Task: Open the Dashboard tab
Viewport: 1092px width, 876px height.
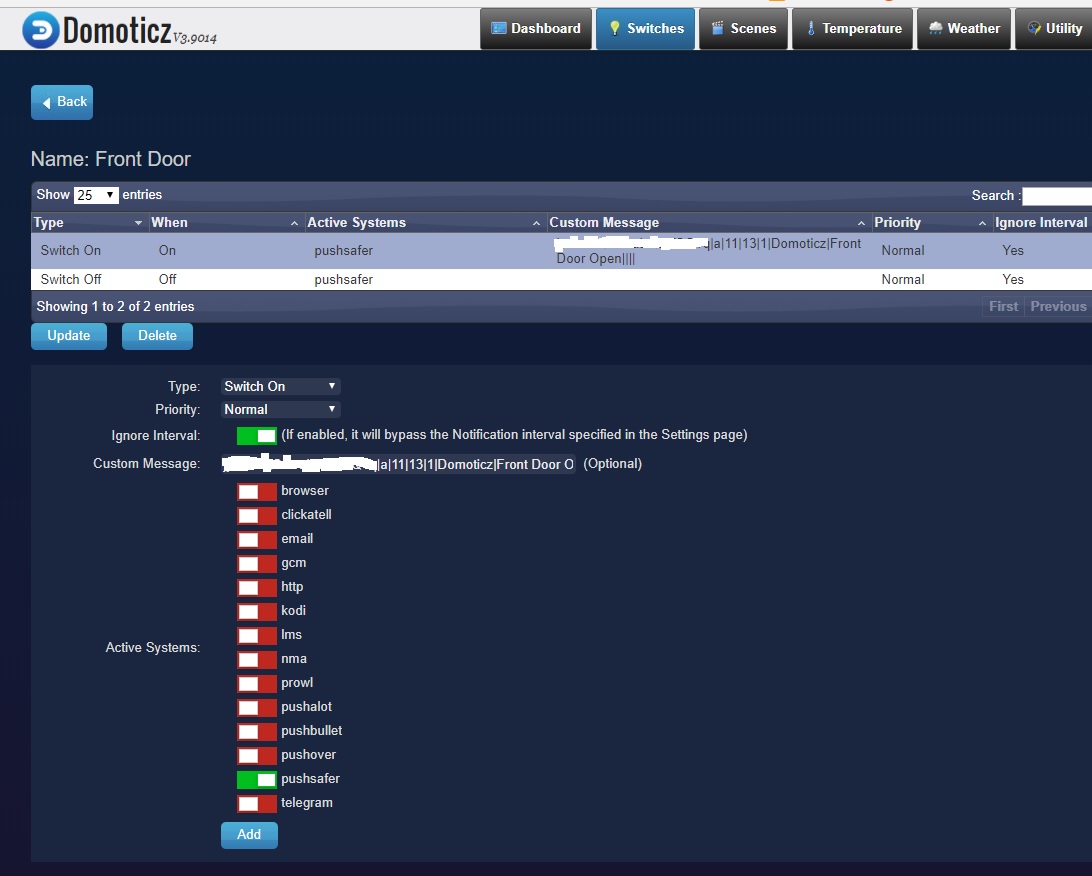Action: (x=536, y=29)
